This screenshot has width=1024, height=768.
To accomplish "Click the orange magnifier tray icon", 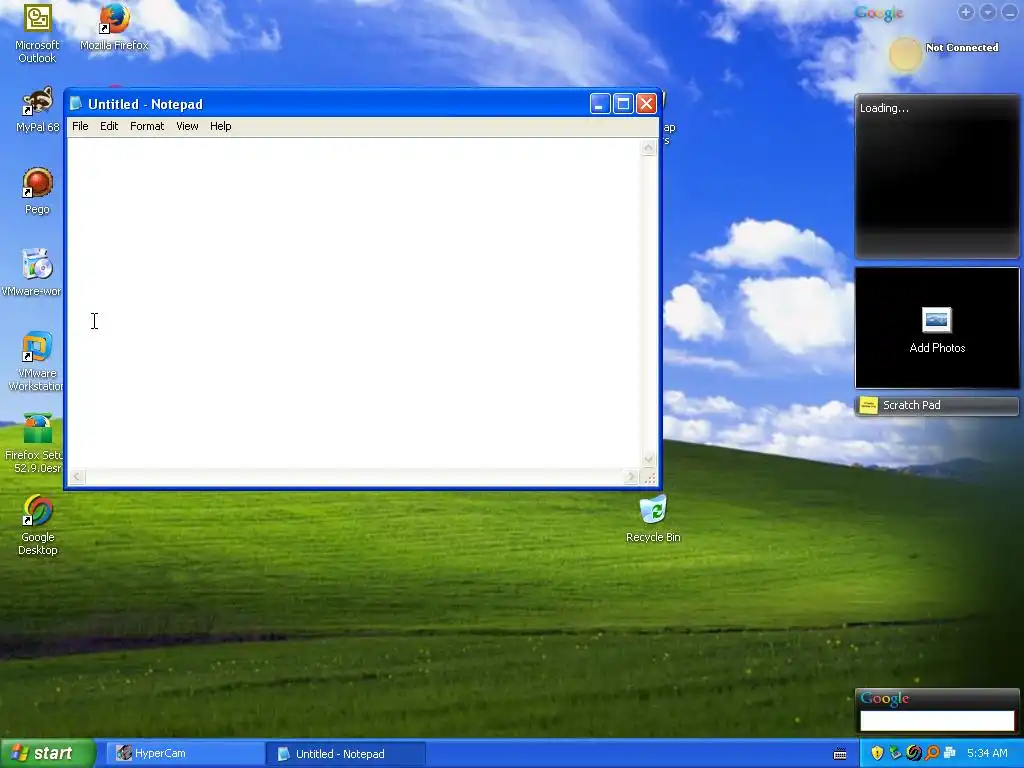I will coord(932,754).
